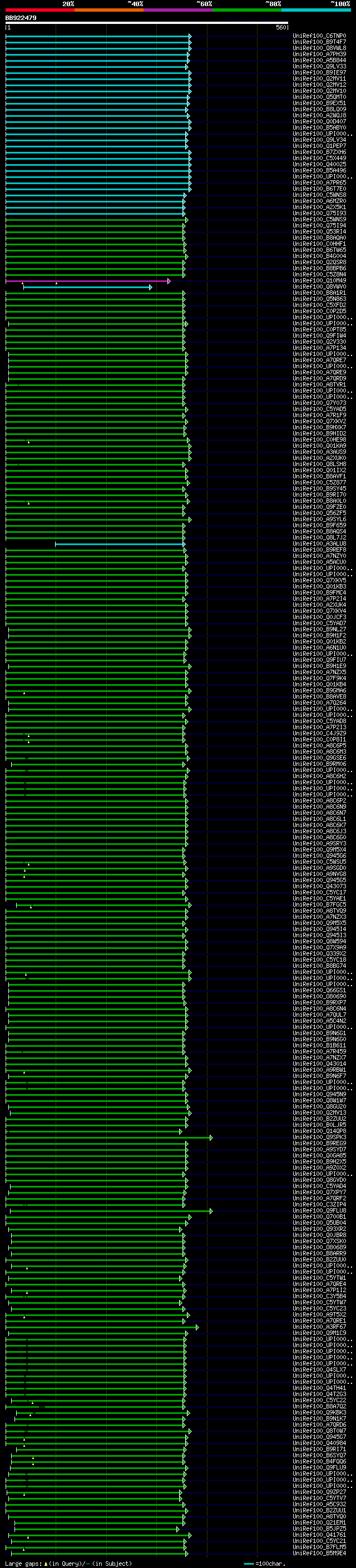Select hit UniRef100_Q9FIU7
Viewport: 356px width, 1568px height.
click(x=319, y=660)
